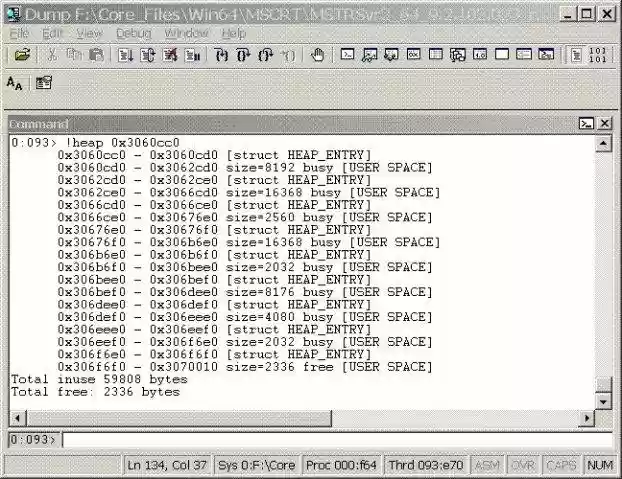Open the Watch window toolbar icon

click(x=370, y=55)
